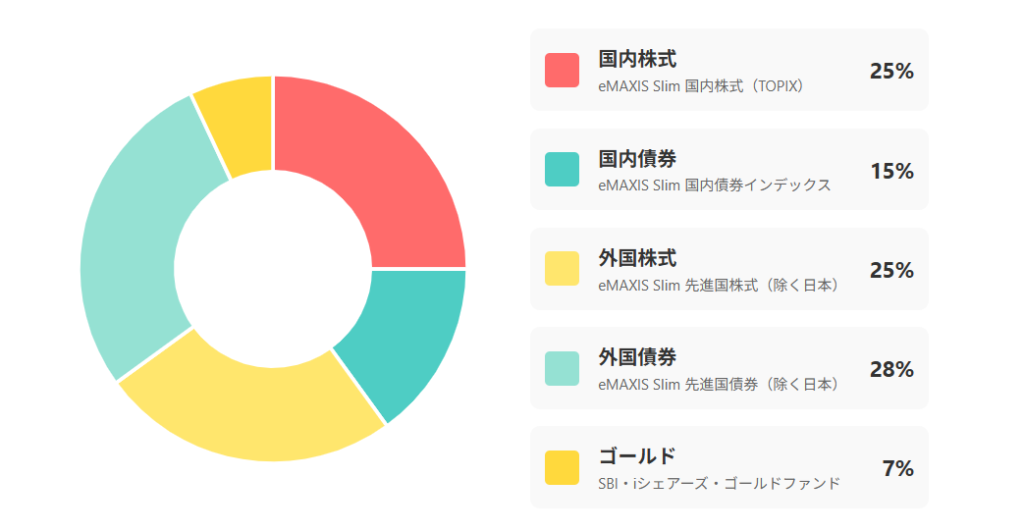Click eMAXIS Slim 国内株式（TOPIX） fund name

pos(701,86)
